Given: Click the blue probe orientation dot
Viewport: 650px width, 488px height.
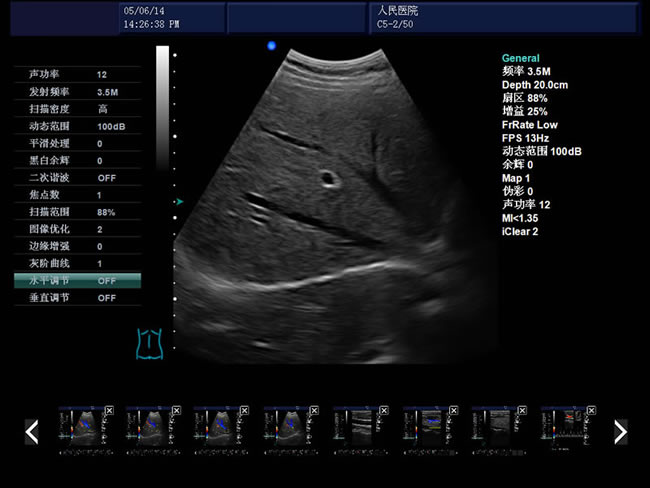Looking at the screenshot, I should 271,46.
